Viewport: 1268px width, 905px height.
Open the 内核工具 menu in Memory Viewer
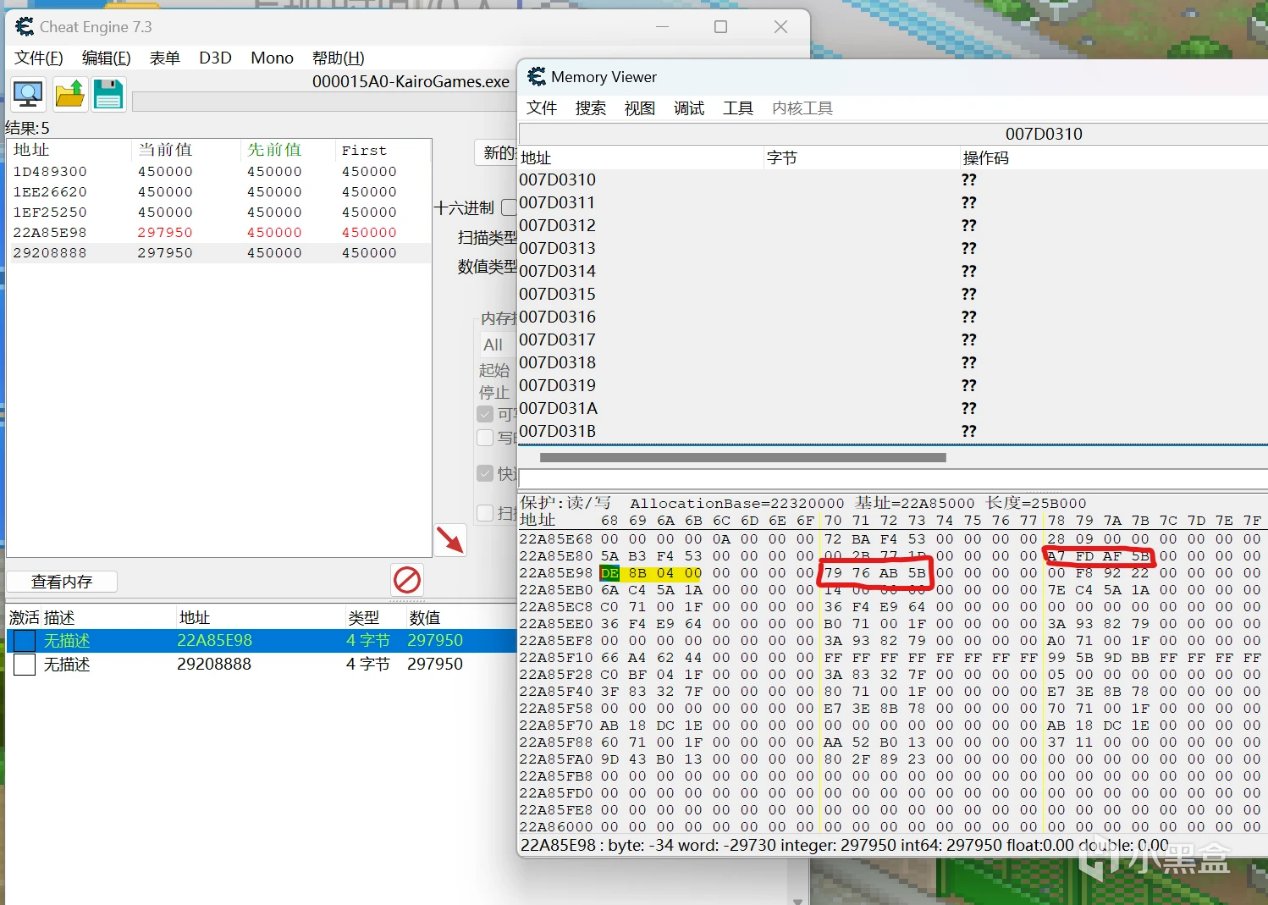(x=803, y=108)
